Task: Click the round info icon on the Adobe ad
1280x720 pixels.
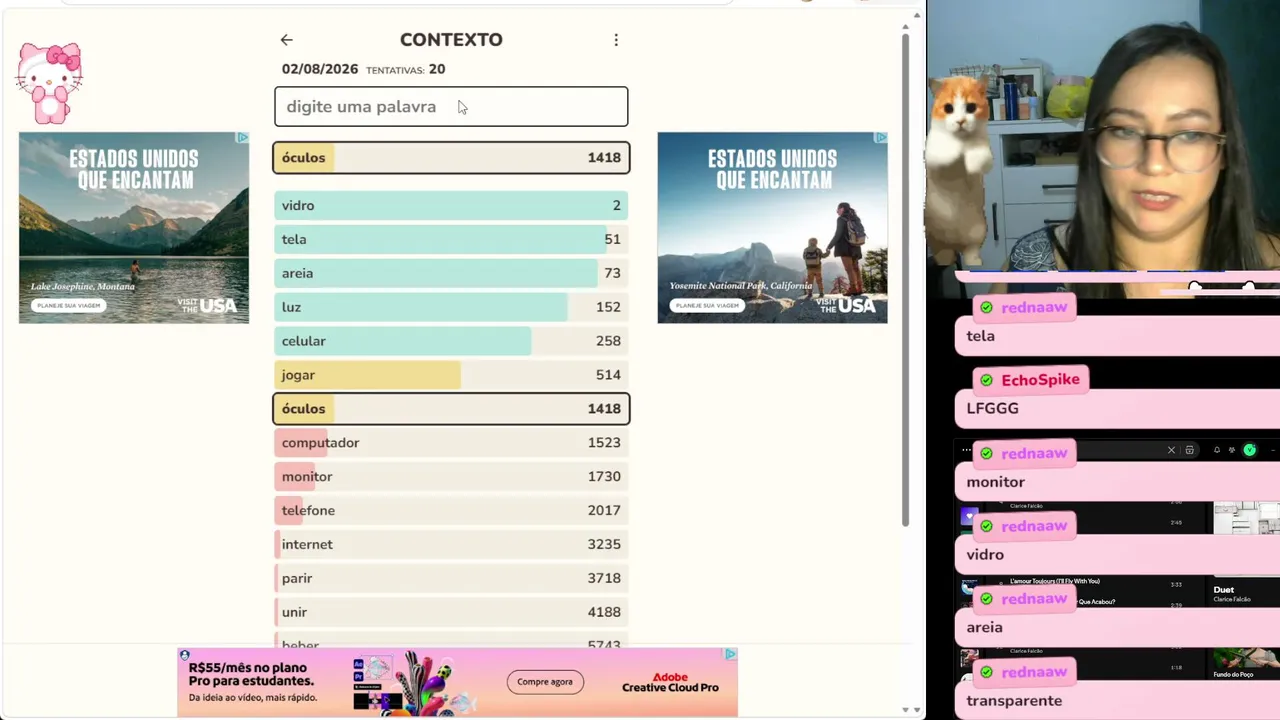Action: coord(185,655)
